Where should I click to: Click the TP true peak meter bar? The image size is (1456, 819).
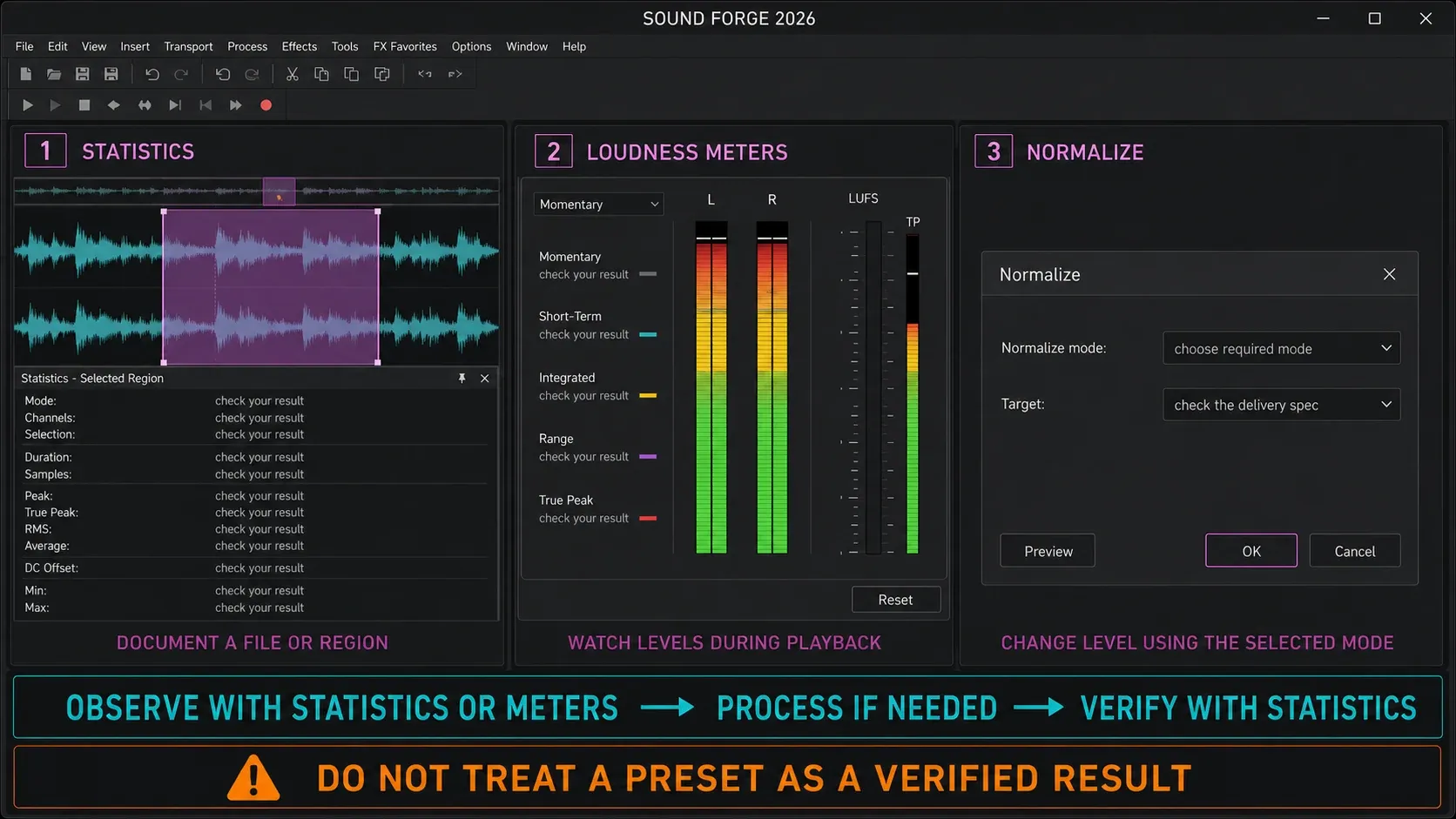pyautogui.click(x=913, y=393)
